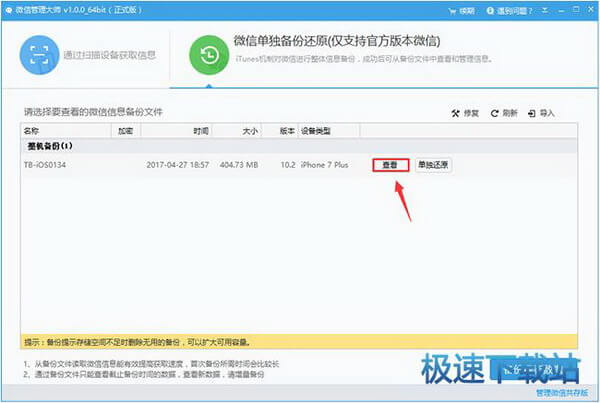Screen dimensions: 600x403
Task: Click the app logo in title bar
Action: tap(9, 10)
